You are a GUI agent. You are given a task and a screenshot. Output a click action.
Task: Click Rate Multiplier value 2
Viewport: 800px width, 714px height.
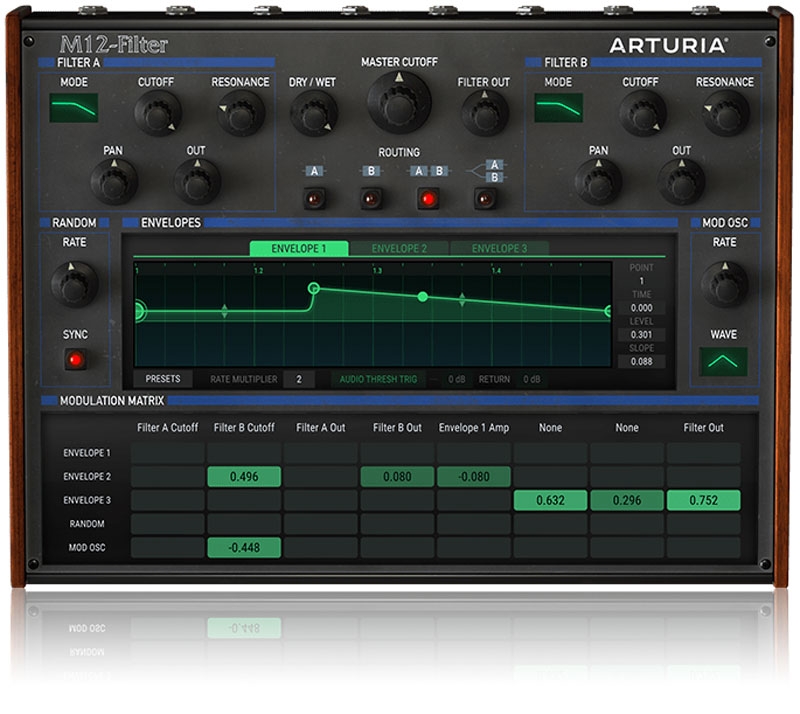click(x=299, y=379)
